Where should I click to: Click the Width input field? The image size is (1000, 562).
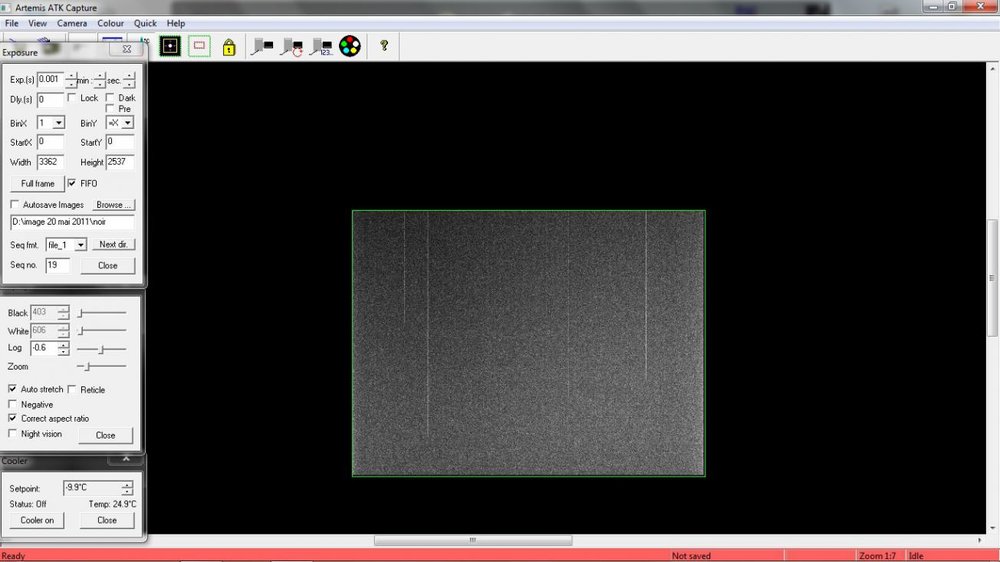50,162
